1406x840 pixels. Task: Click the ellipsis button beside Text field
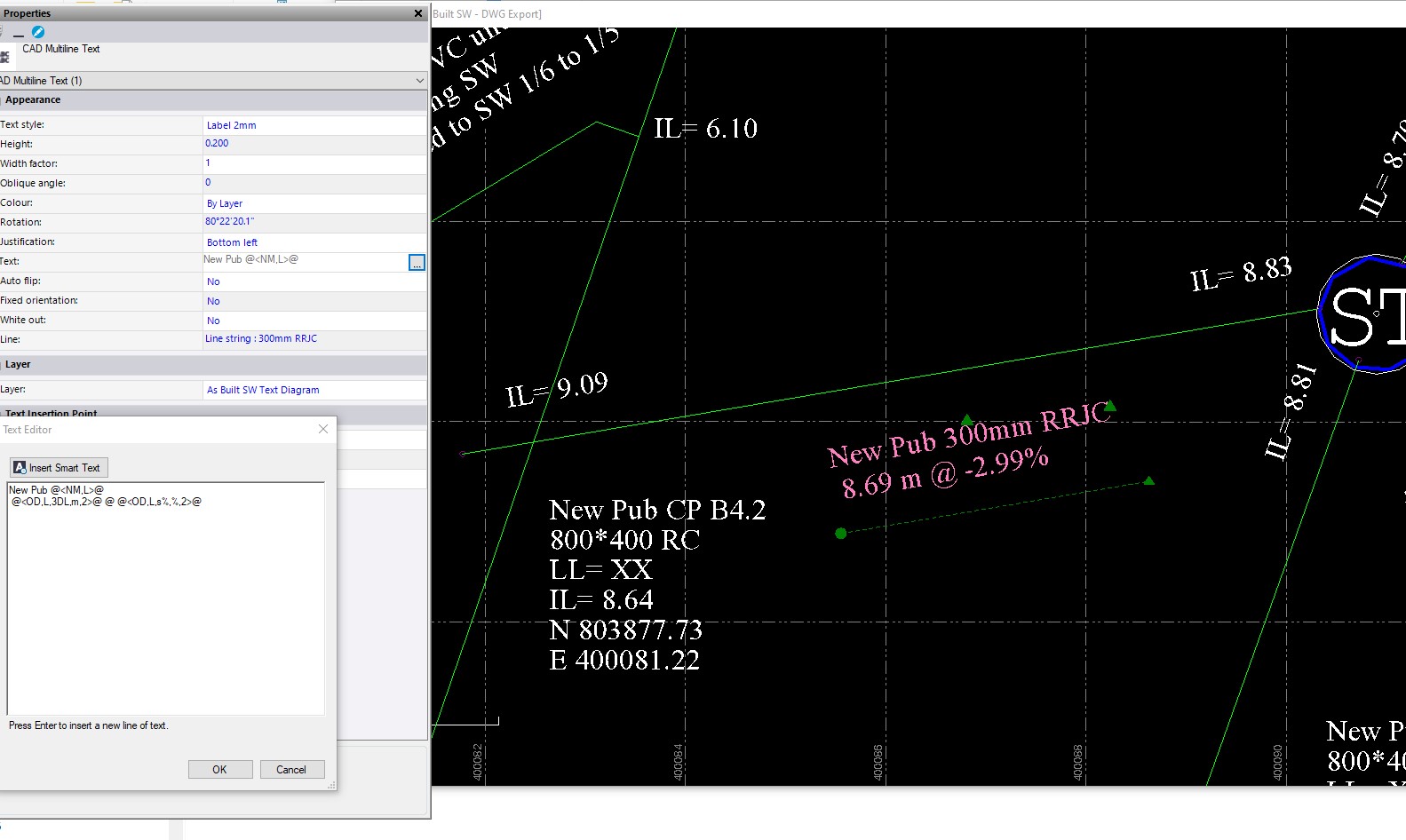pyautogui.click(x=417, y=263)
